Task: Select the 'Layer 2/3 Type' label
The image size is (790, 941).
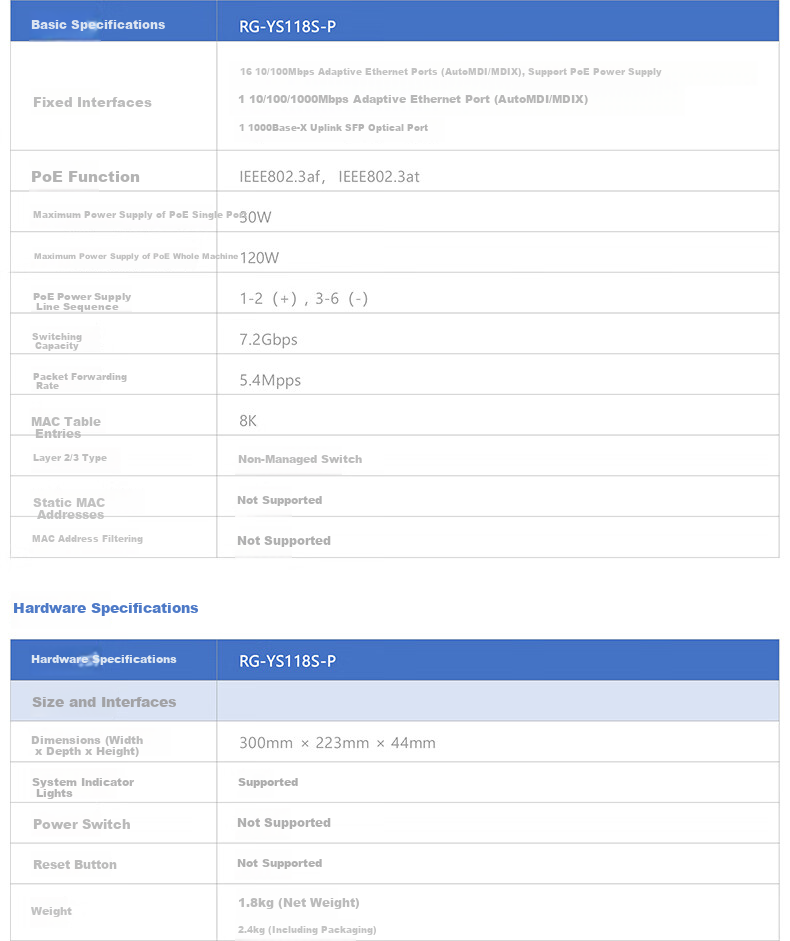Action: [x=70, y=458]
